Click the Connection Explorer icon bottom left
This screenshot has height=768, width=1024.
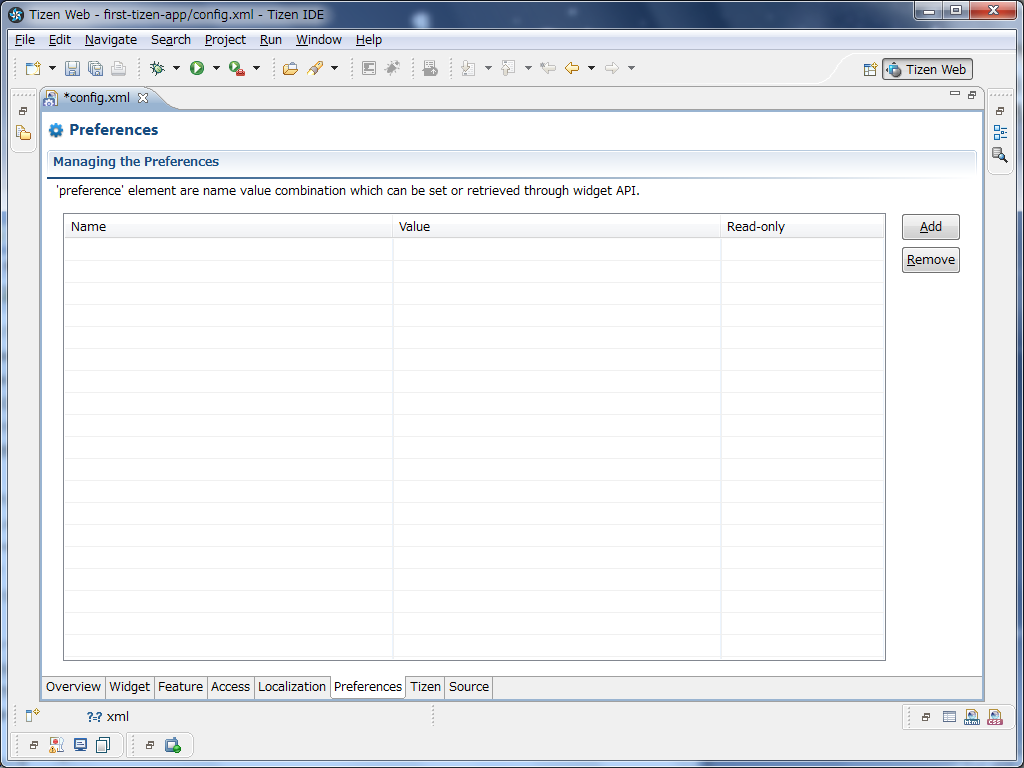172,745
